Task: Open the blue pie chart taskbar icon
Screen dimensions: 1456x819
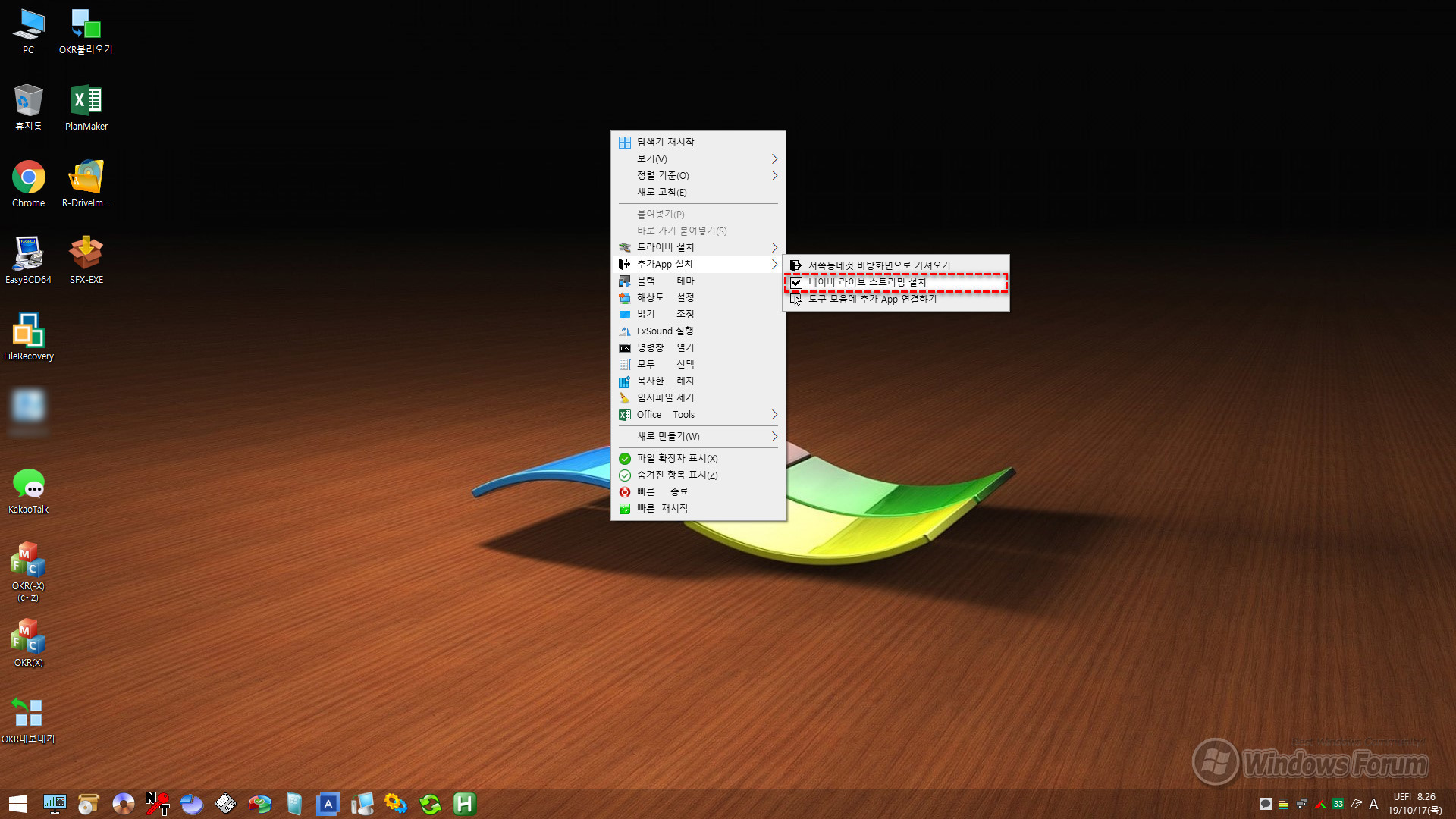Action: tap(191, 804)
